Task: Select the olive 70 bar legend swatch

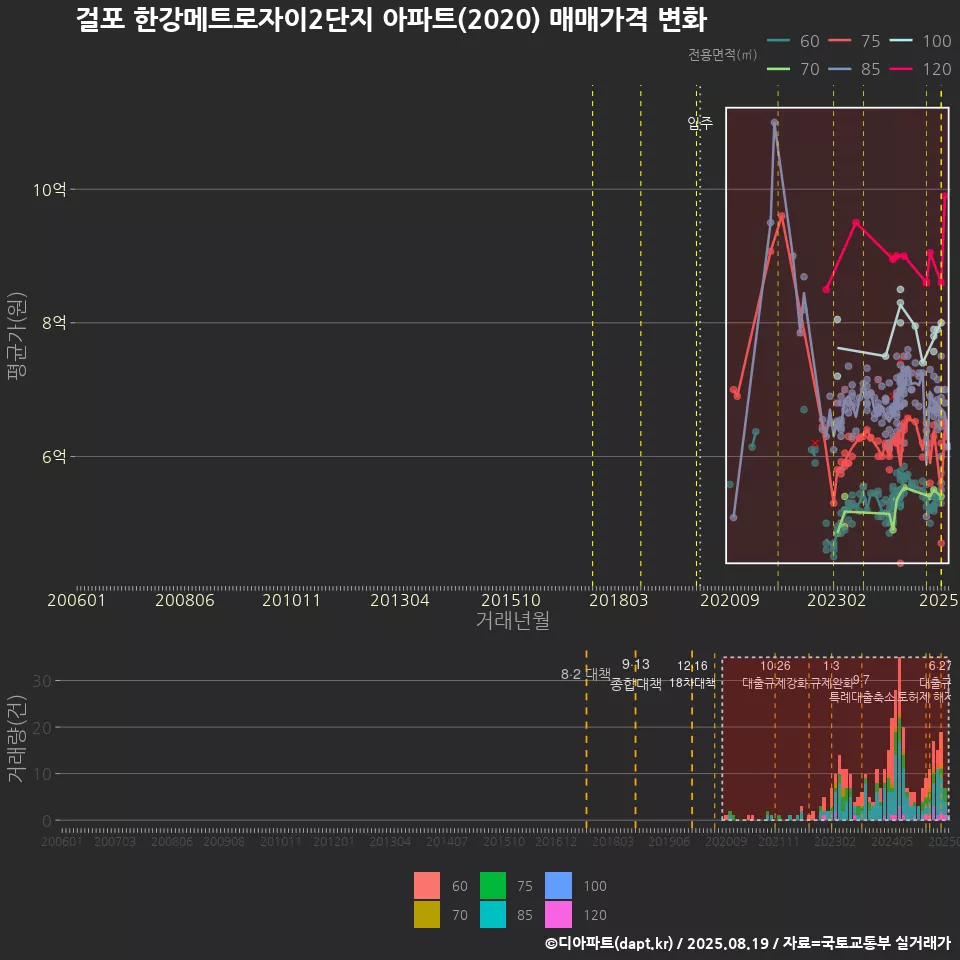Action: tap(427, 914)
